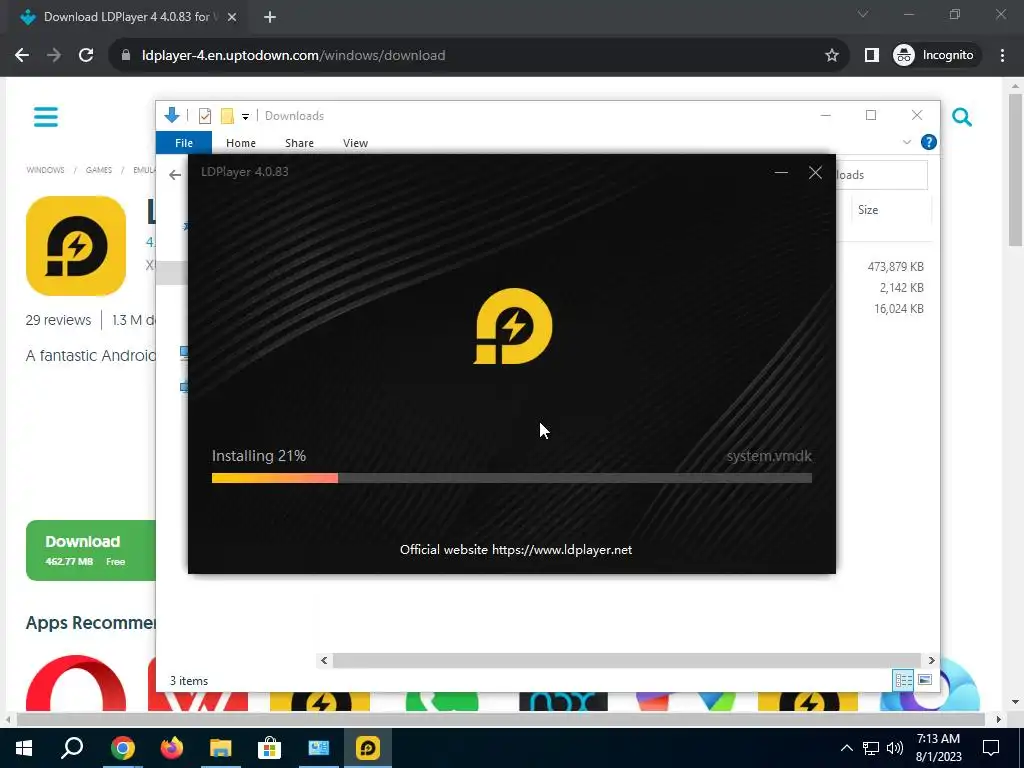
Task: Open a new browser tab
Action: click(x=270, y=17)
